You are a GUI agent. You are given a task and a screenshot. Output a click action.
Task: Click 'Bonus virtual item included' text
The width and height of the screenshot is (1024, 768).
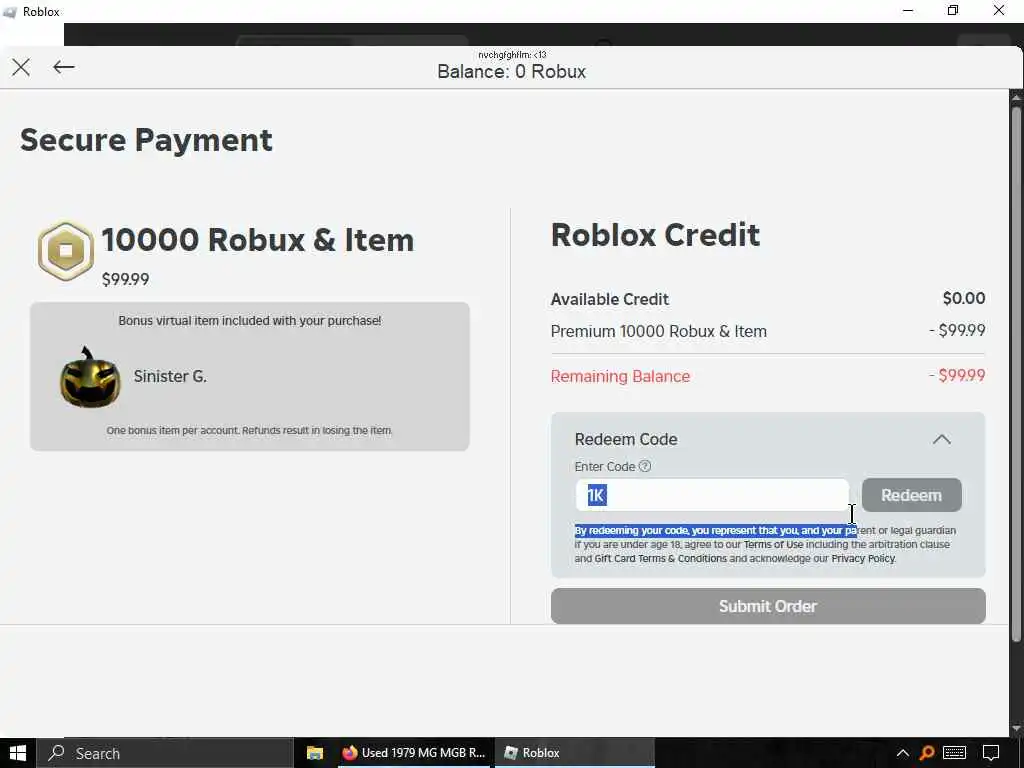pos(249,321)
